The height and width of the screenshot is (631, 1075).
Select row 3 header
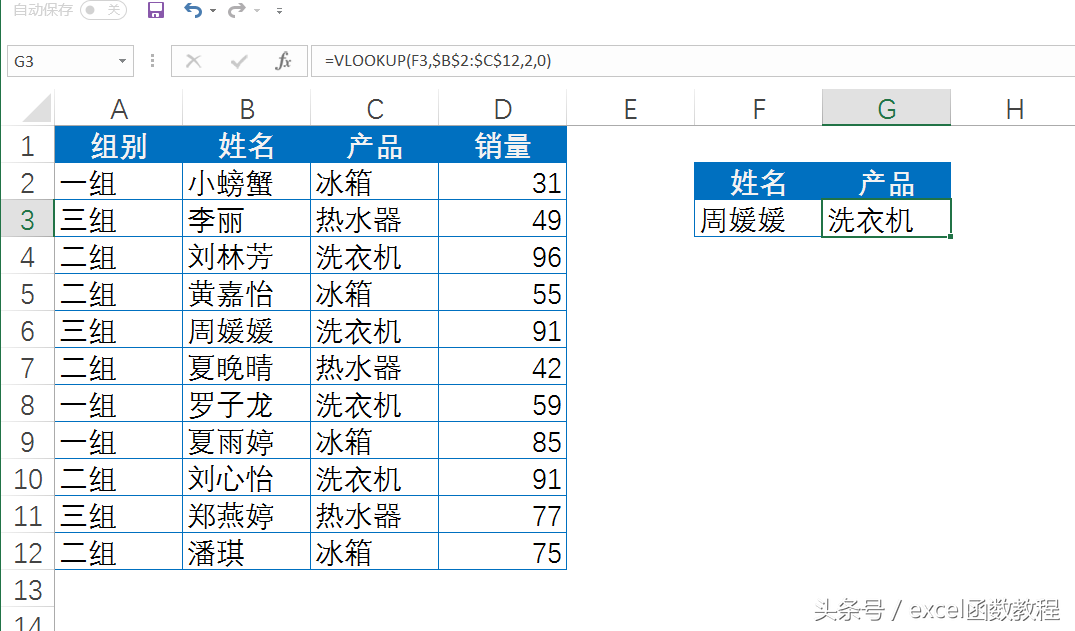click(27, 219)
